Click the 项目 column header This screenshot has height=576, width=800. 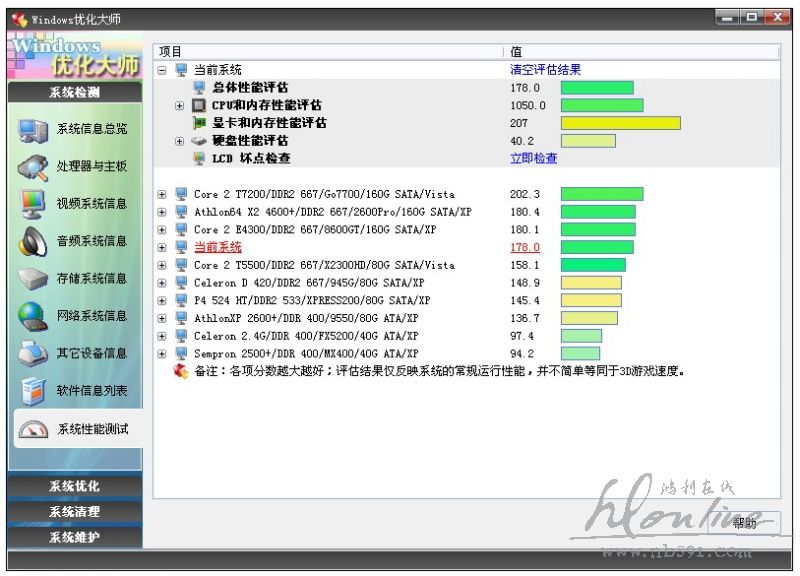[x=328, y=52]
